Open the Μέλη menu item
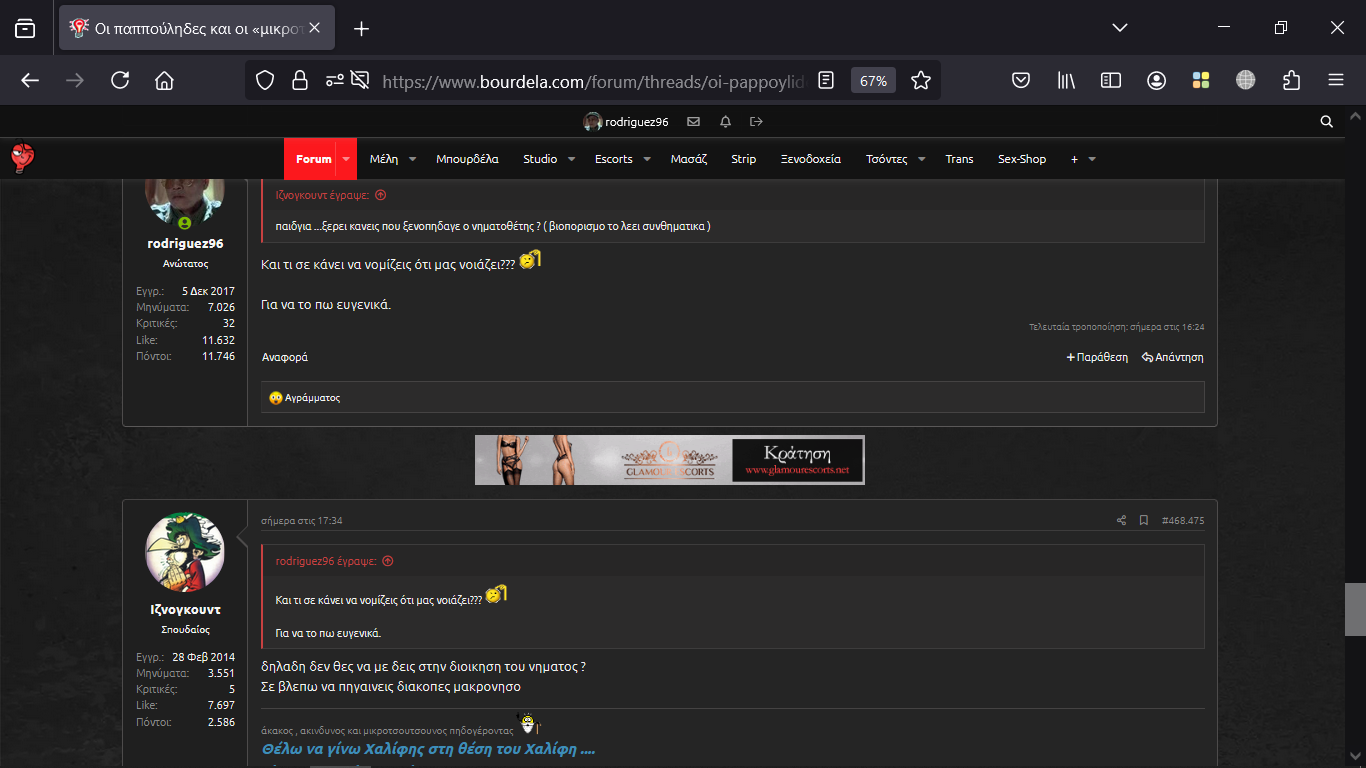This screenshot has height=768, width=1366. click(x=384, y=159)
